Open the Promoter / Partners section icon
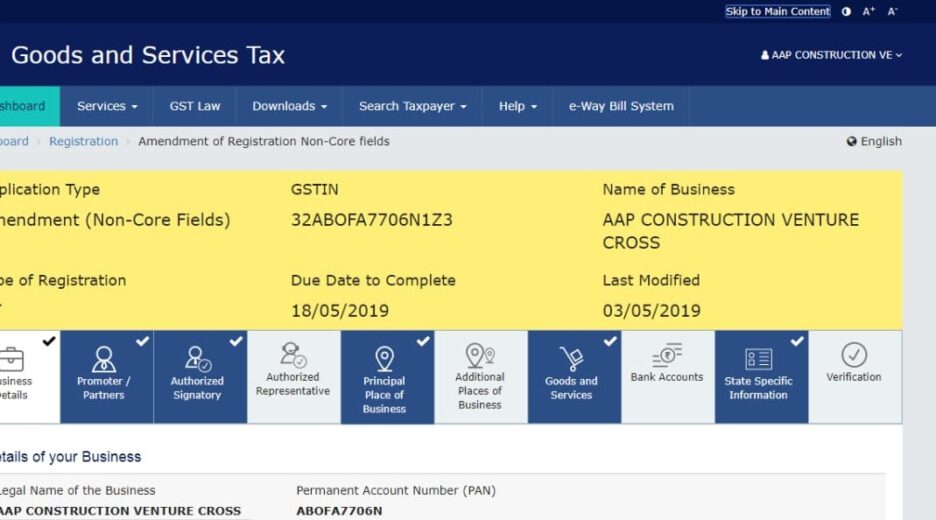936x520 pixels. (103, 360)
